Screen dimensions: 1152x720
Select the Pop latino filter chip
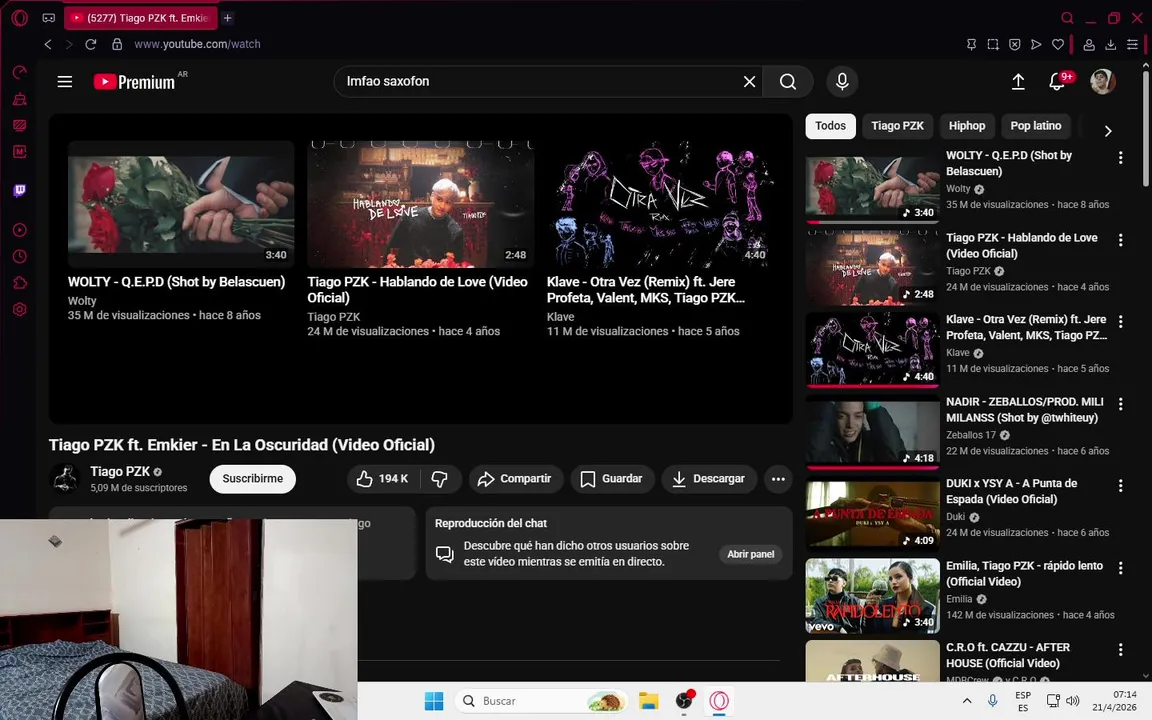[x=1035, y=126]
